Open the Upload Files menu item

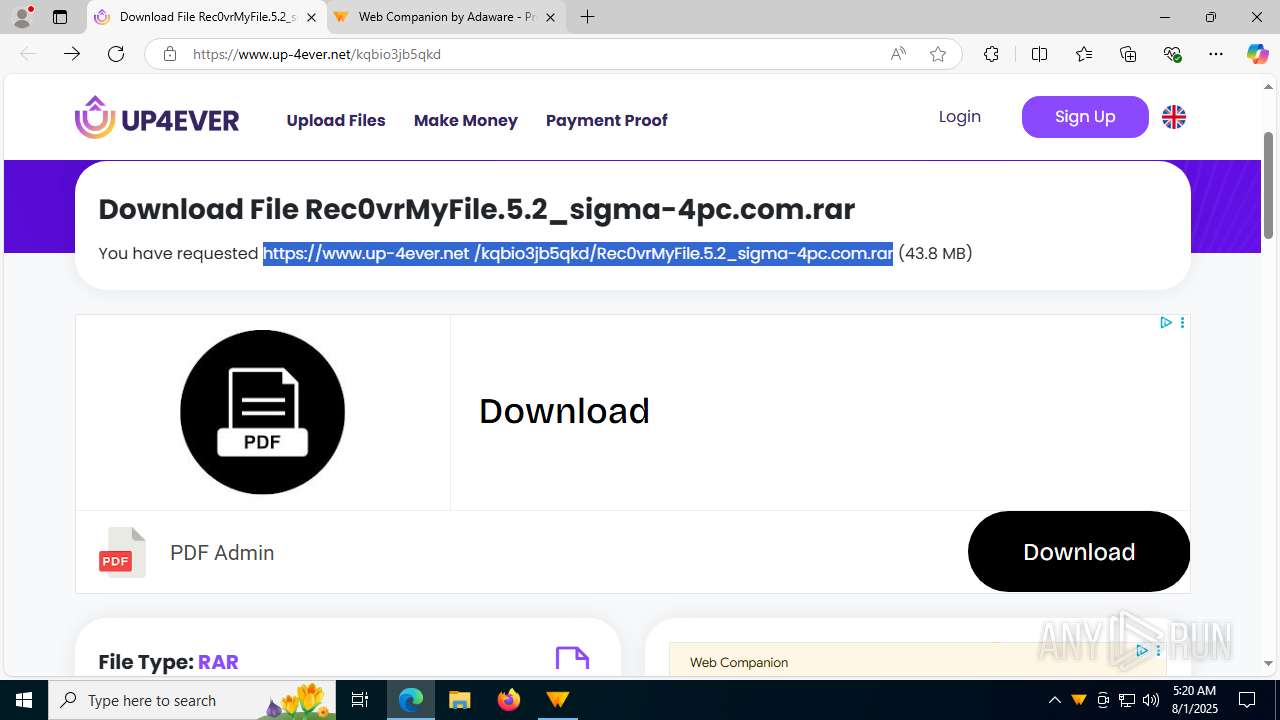coord(336,120)
